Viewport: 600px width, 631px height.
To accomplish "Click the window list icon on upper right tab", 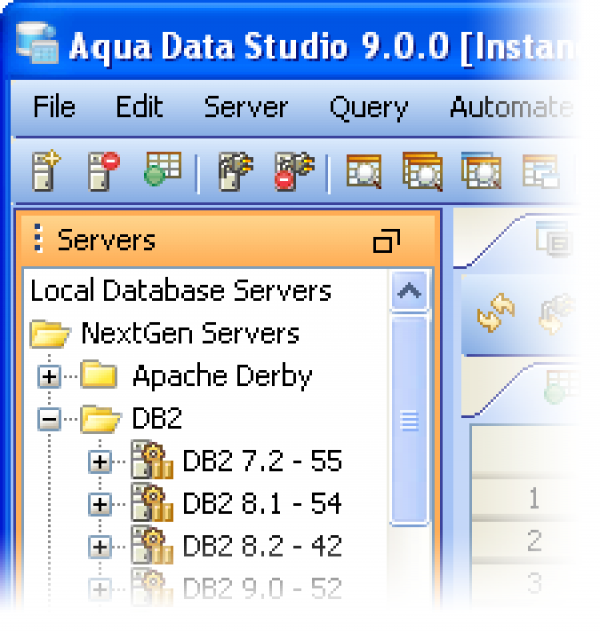I will [x=555, y=239].
